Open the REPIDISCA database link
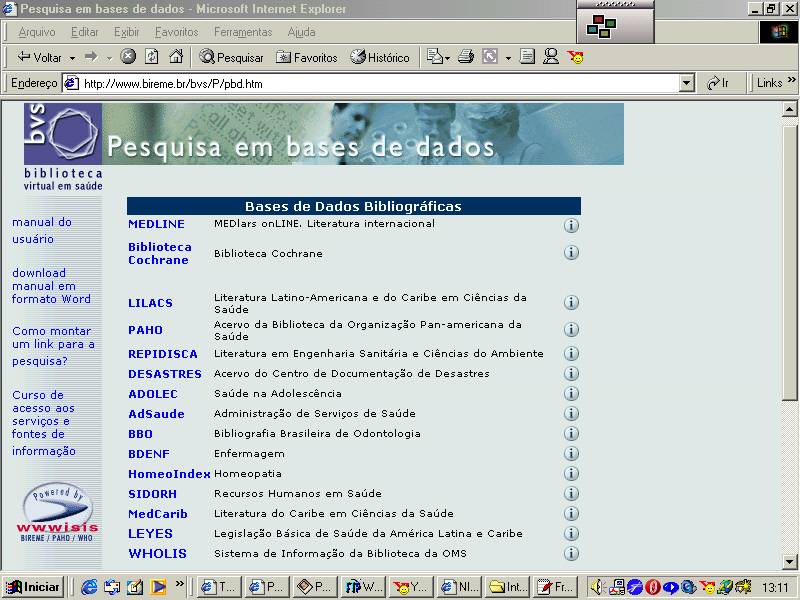The width and height of the screenshot is (800, 600). pos(163,354)
